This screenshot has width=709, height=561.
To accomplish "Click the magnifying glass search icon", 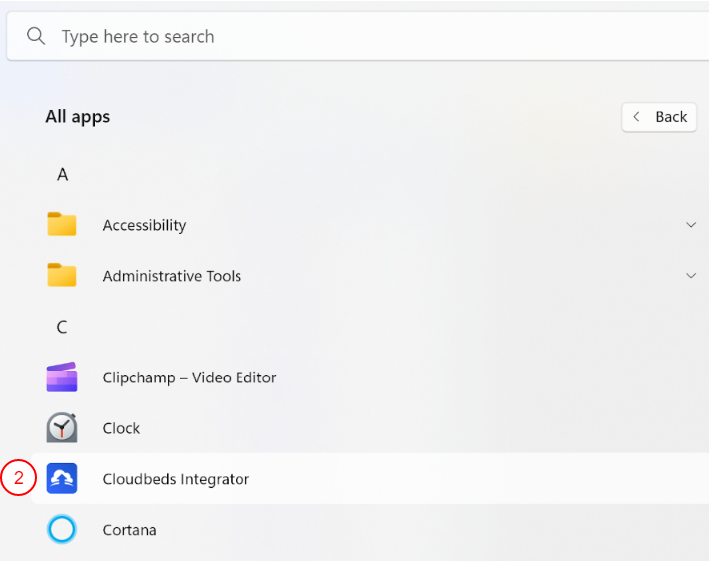I will pyautogui.click(x=36, y=37).
